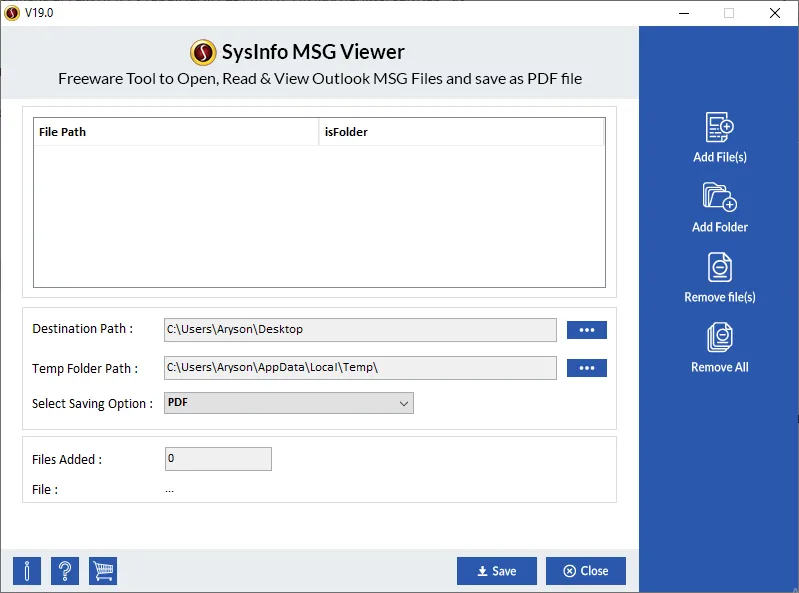Browse for Temp Folder Path using ellipsis button
Image resolution: width=799 pixels, height=593 pixels.
click(586, 368)
